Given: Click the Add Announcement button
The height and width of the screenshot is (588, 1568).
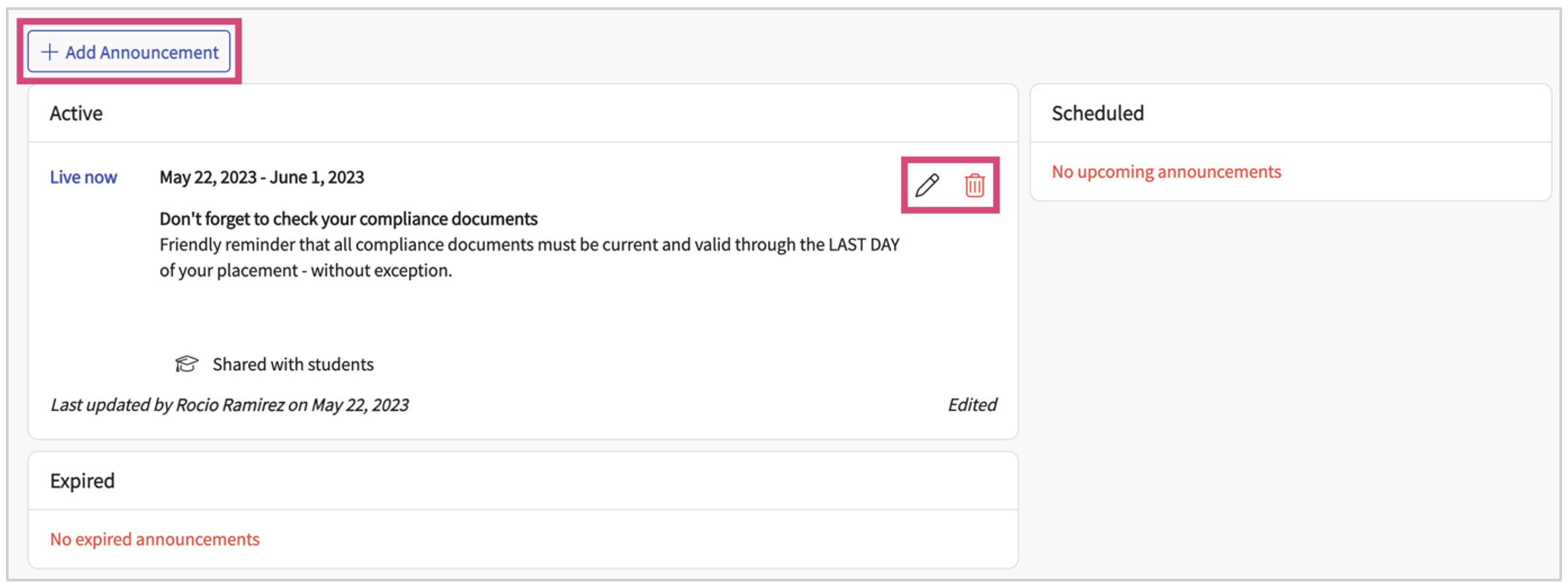Looking at the screenshot, I should pos(129,52).
